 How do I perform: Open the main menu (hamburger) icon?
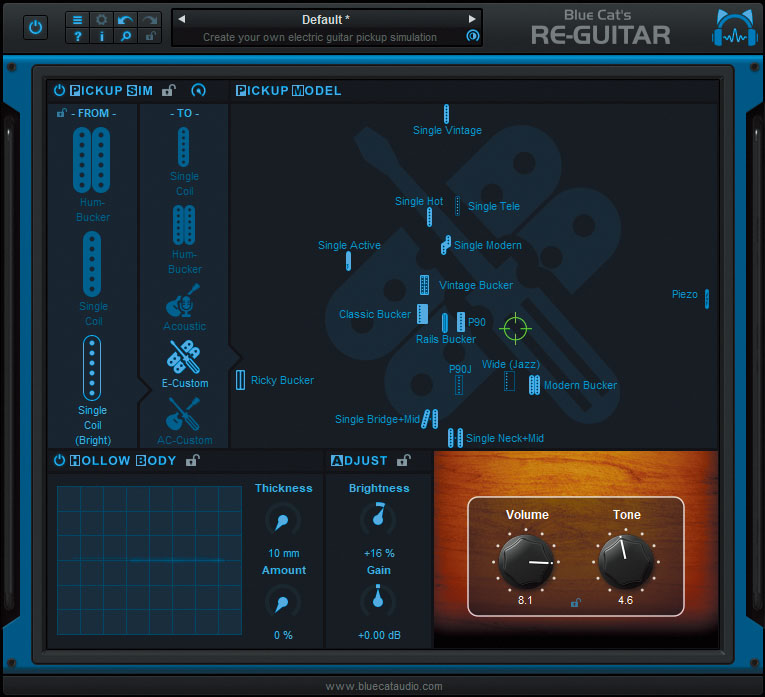tap(78, 20)
